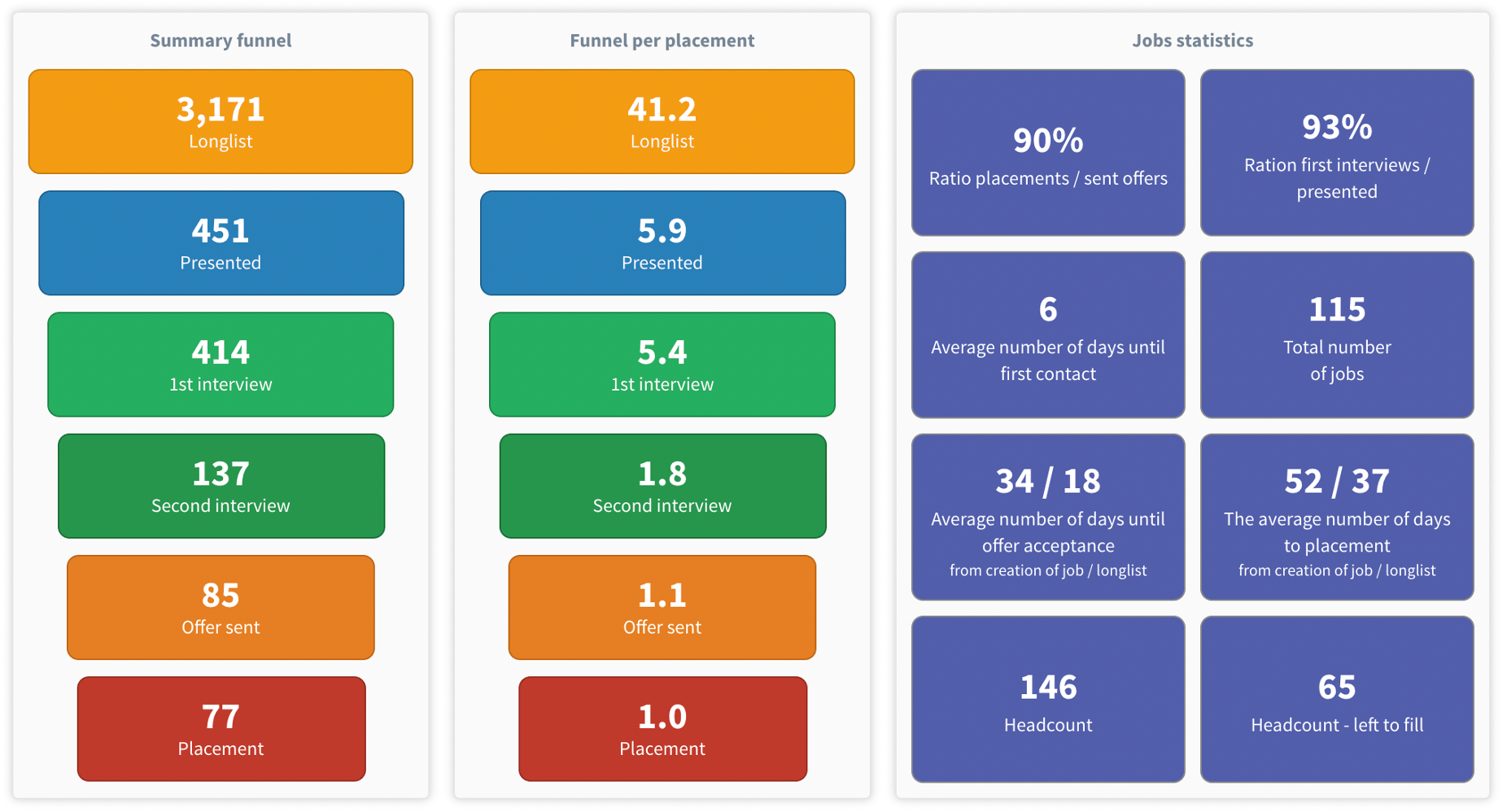This screenshot has width=1507, height=812.
Task: Click the 3,171 Longlist summary funnel tile
Action: (x=221, y=121)
